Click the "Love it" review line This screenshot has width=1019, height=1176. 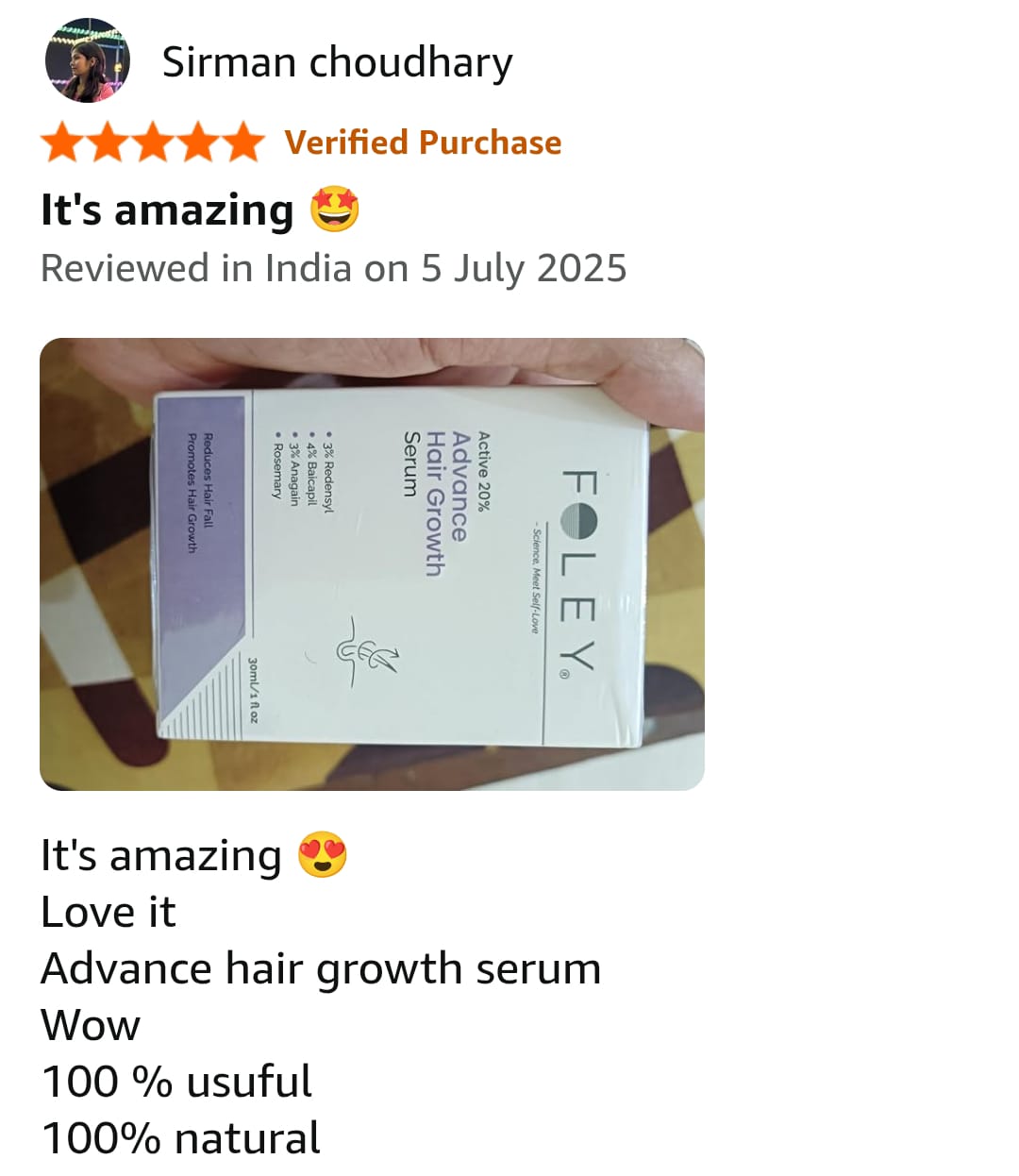109,912
